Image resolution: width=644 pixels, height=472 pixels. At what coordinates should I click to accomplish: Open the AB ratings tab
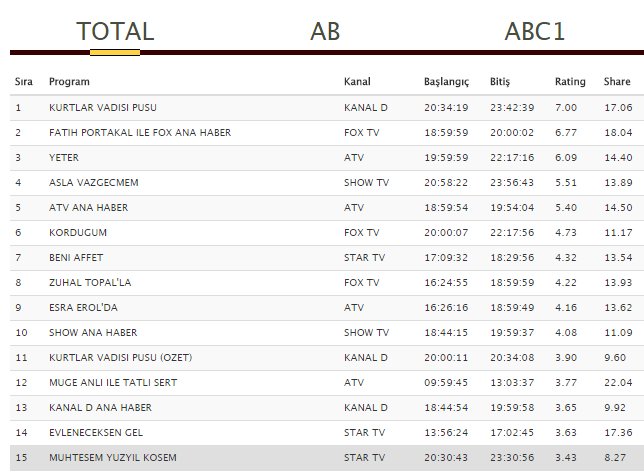(x=325, y=31)
